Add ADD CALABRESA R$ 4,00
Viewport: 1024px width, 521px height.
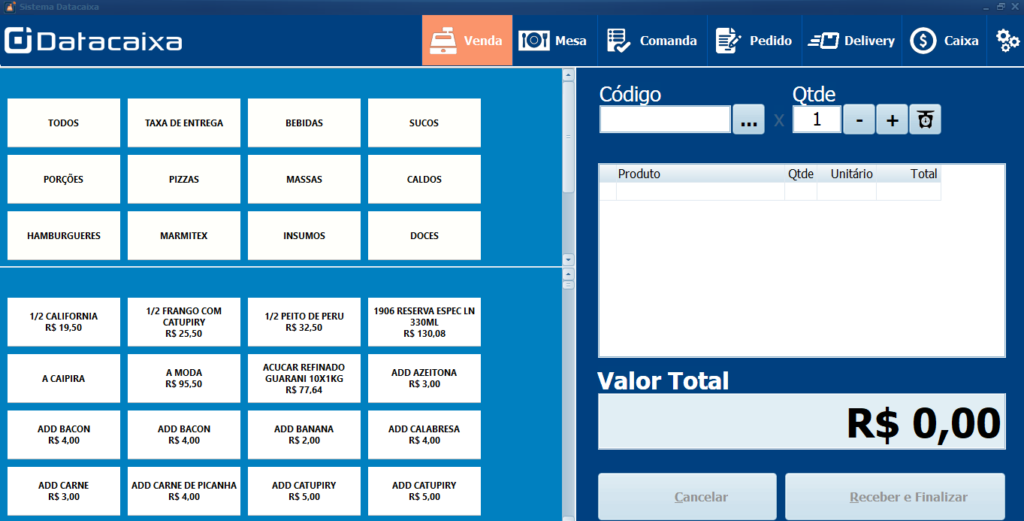point(424,435)
